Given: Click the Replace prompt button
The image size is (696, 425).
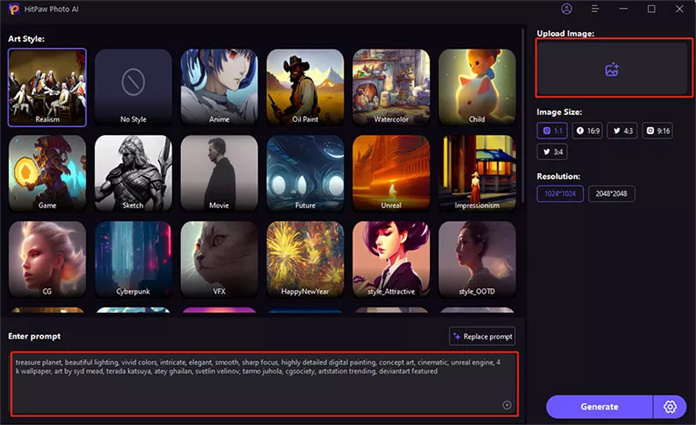Looking at the screenshot, I should (482, 337).
